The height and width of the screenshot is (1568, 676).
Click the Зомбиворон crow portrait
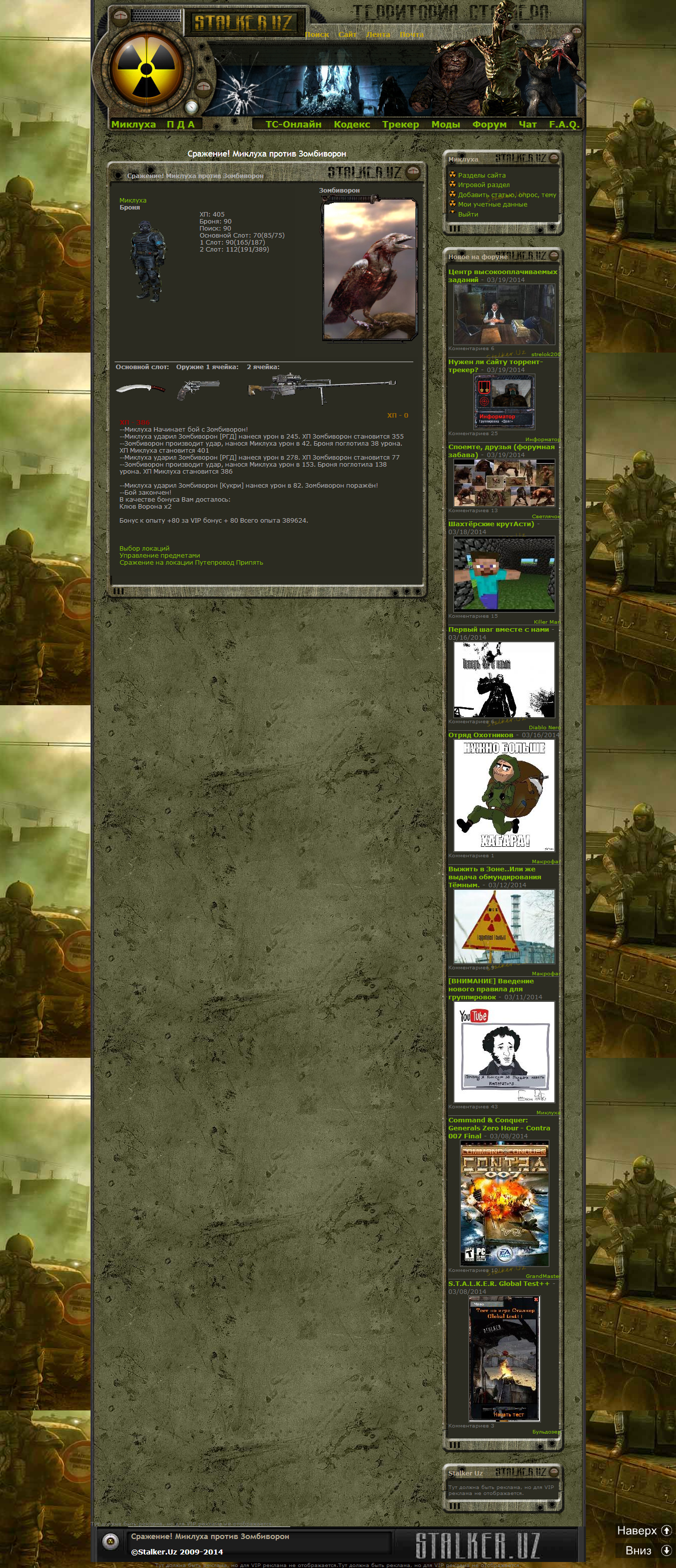coord(370,270)
